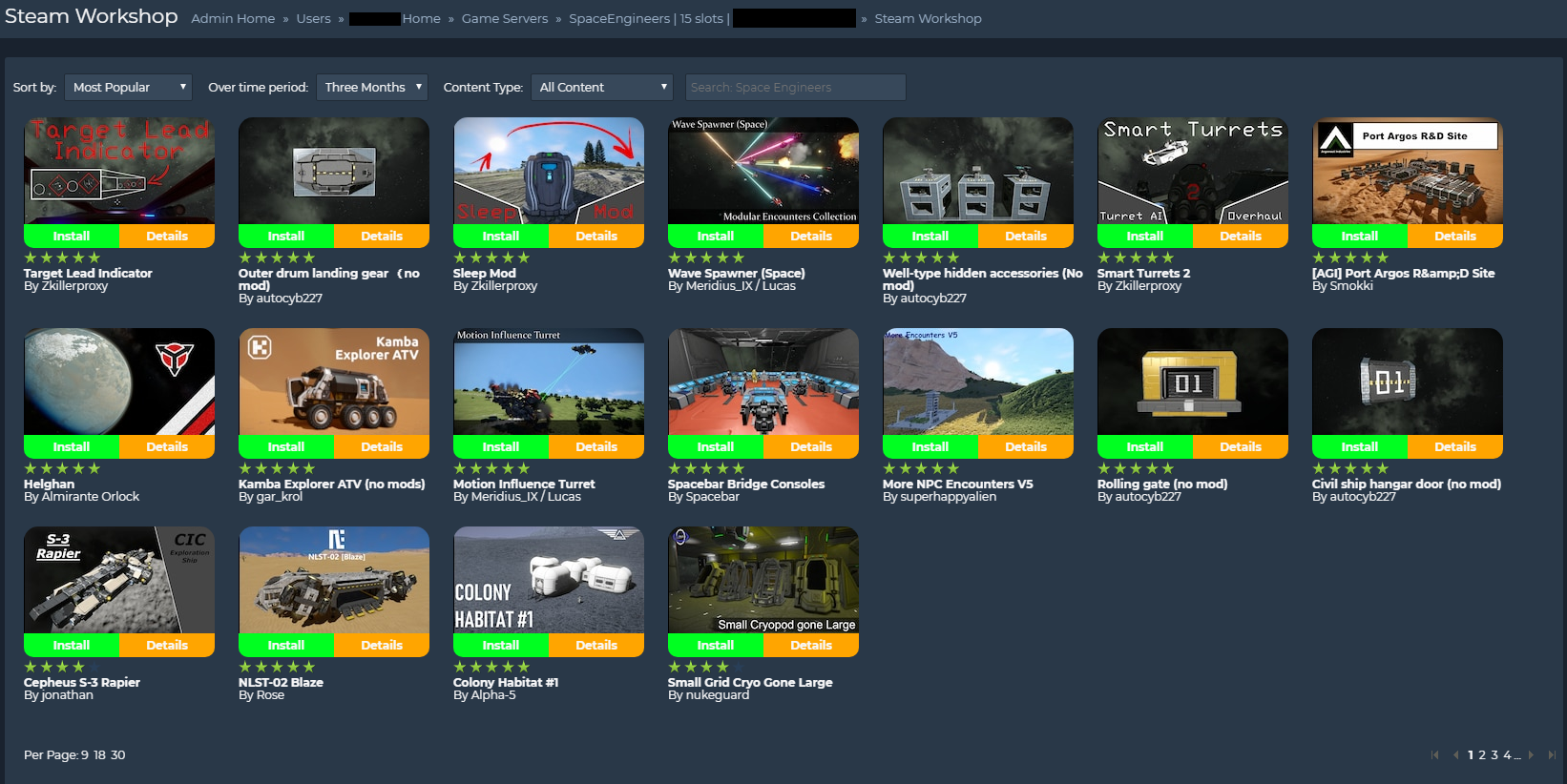The height and width of the screenshot is (784, 1567).
Task: Click author text 'By superhappyalien'
Action: 939,497
